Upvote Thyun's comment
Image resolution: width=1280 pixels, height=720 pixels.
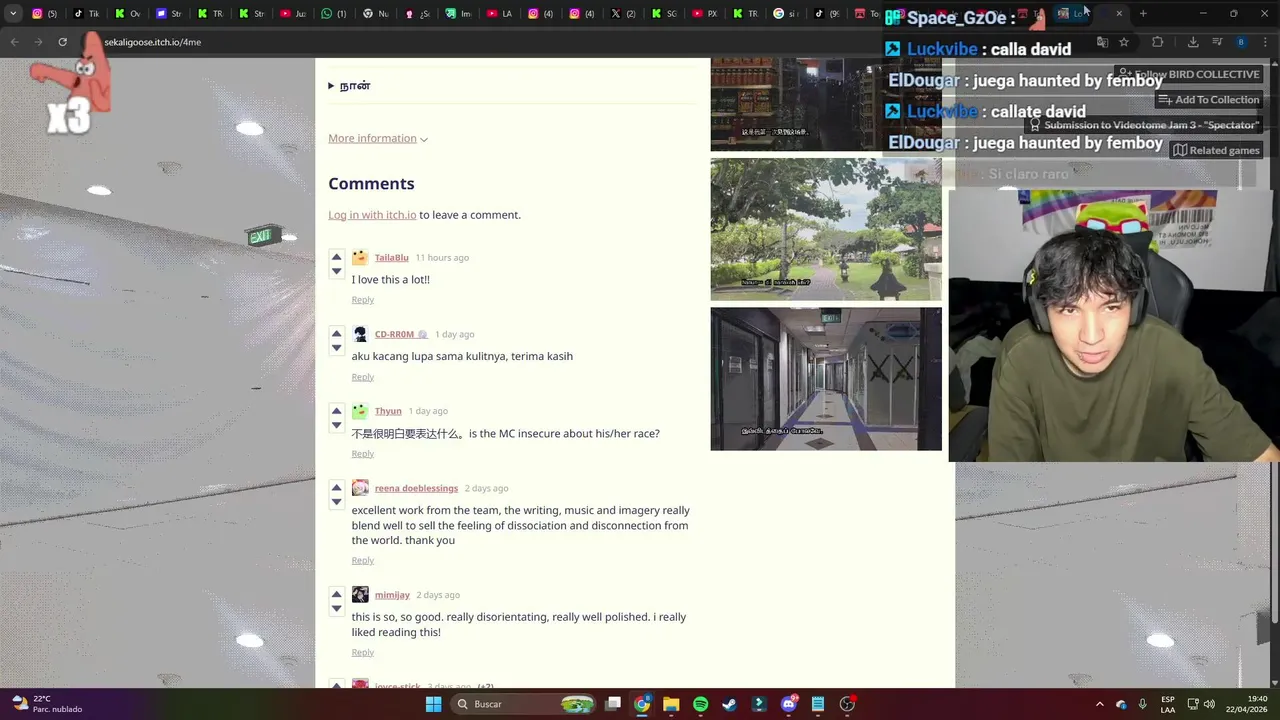(x=336, y=411)
